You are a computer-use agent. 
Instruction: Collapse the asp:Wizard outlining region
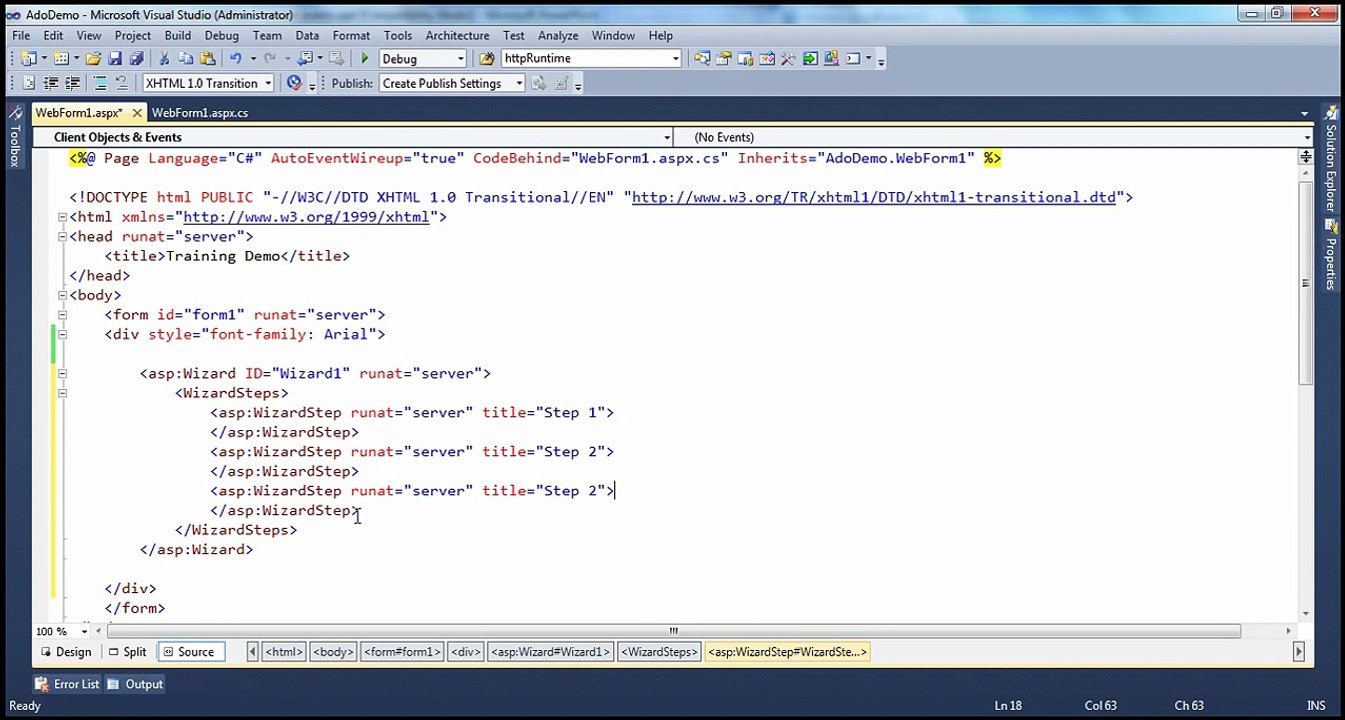[62, 374]
